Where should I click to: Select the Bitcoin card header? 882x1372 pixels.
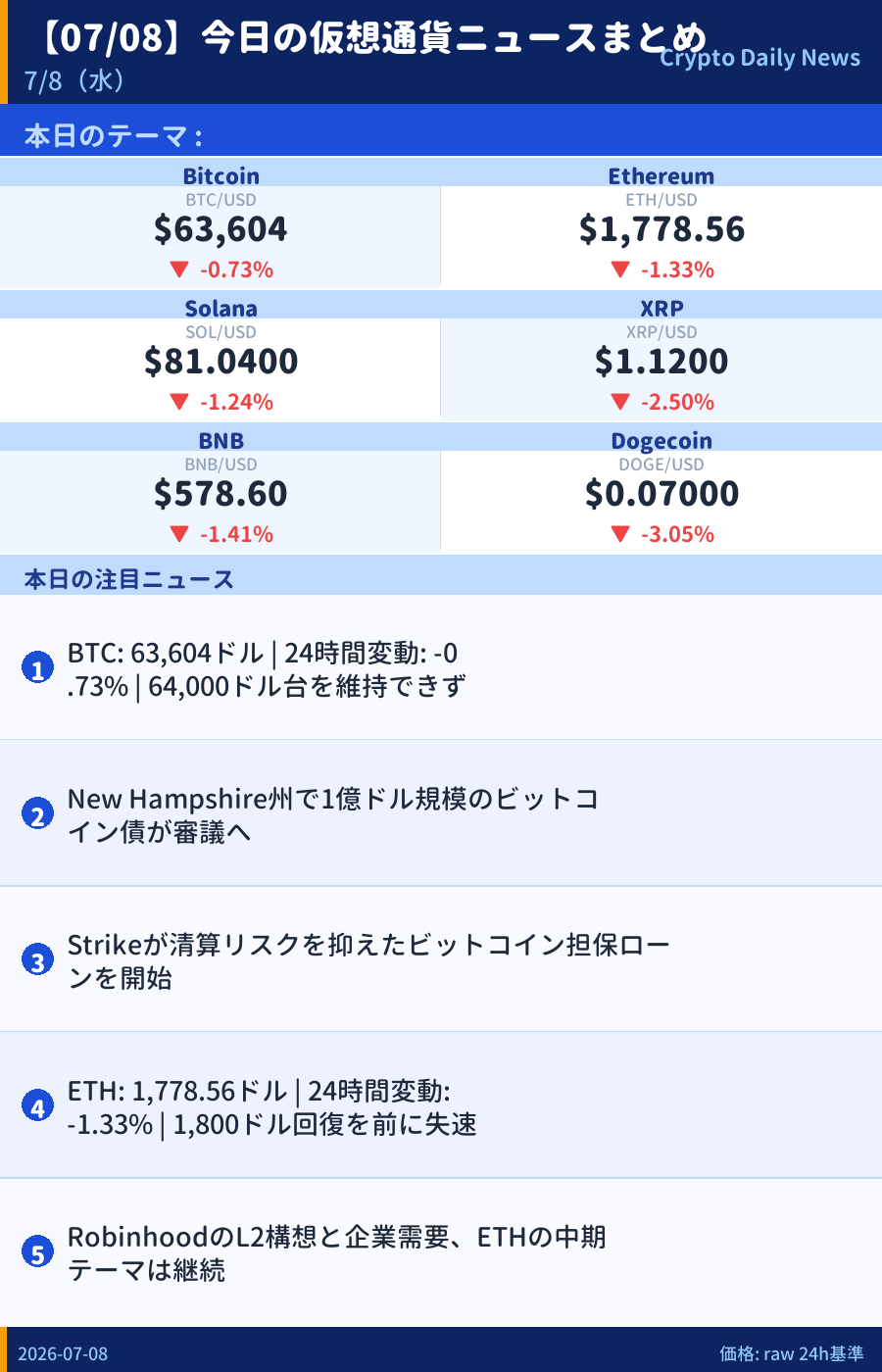[220, 173]
